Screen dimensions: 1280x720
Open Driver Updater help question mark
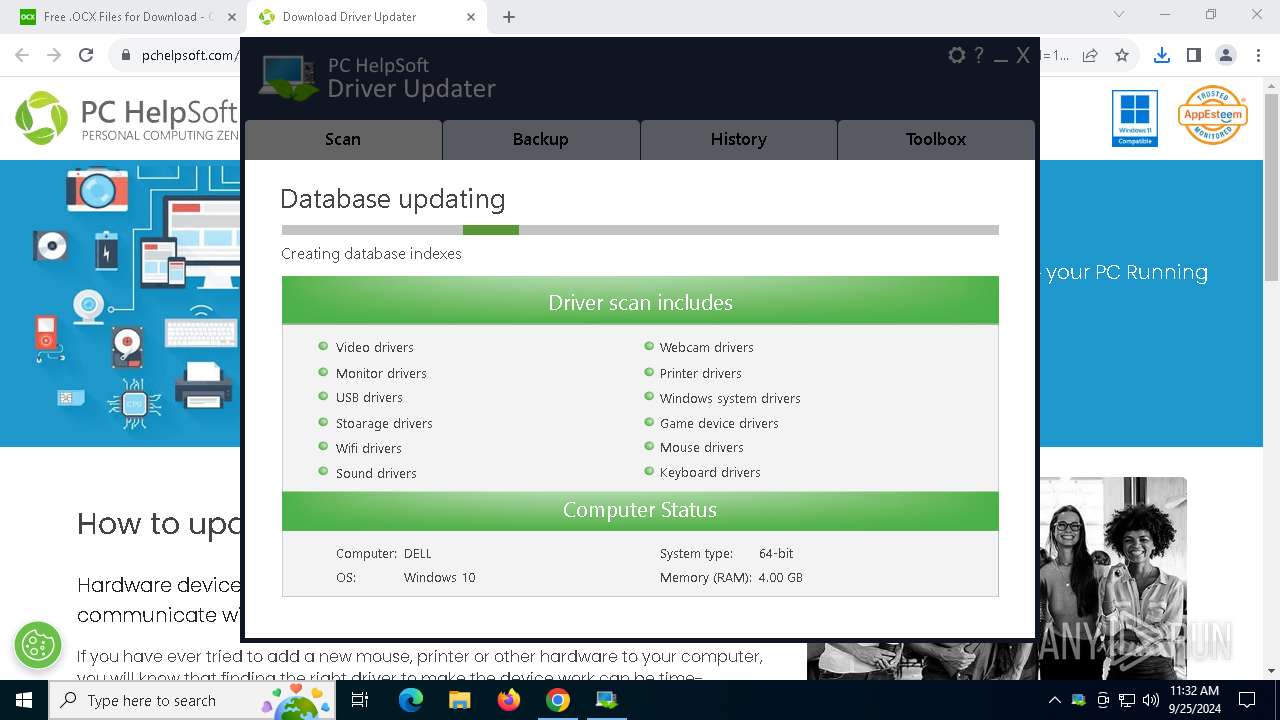coord(979,56)
